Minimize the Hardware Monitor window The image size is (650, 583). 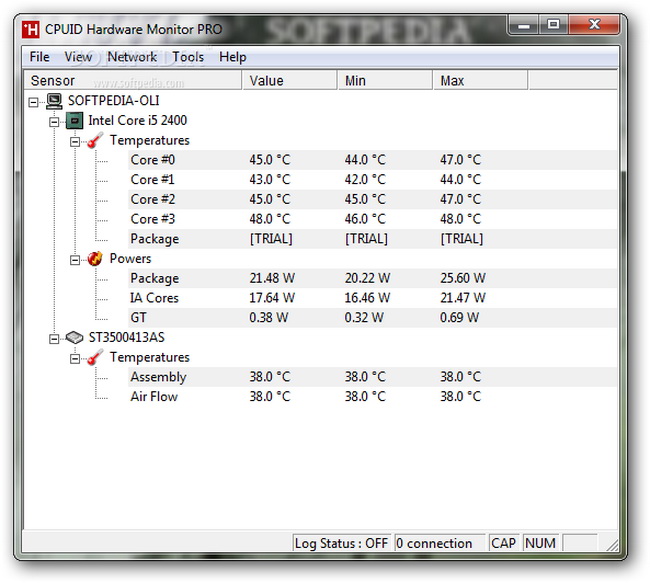pos(524,26)
